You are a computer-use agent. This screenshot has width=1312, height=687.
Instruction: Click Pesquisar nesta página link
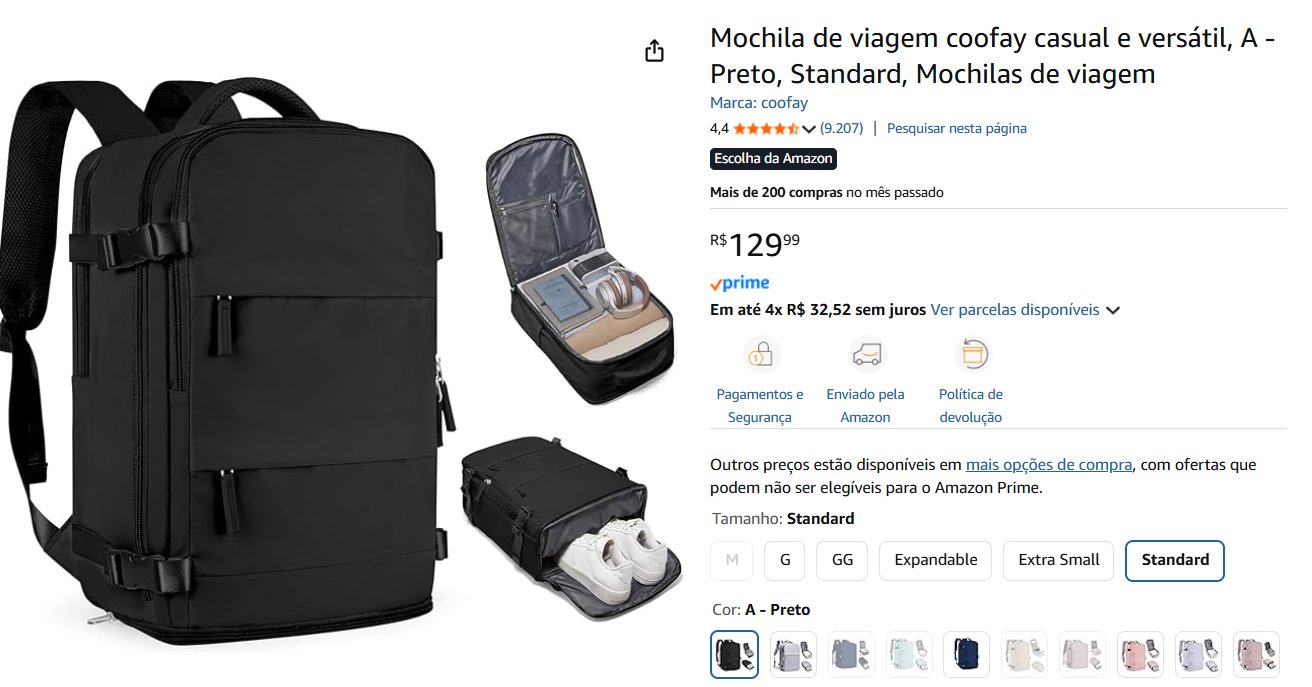957,128
